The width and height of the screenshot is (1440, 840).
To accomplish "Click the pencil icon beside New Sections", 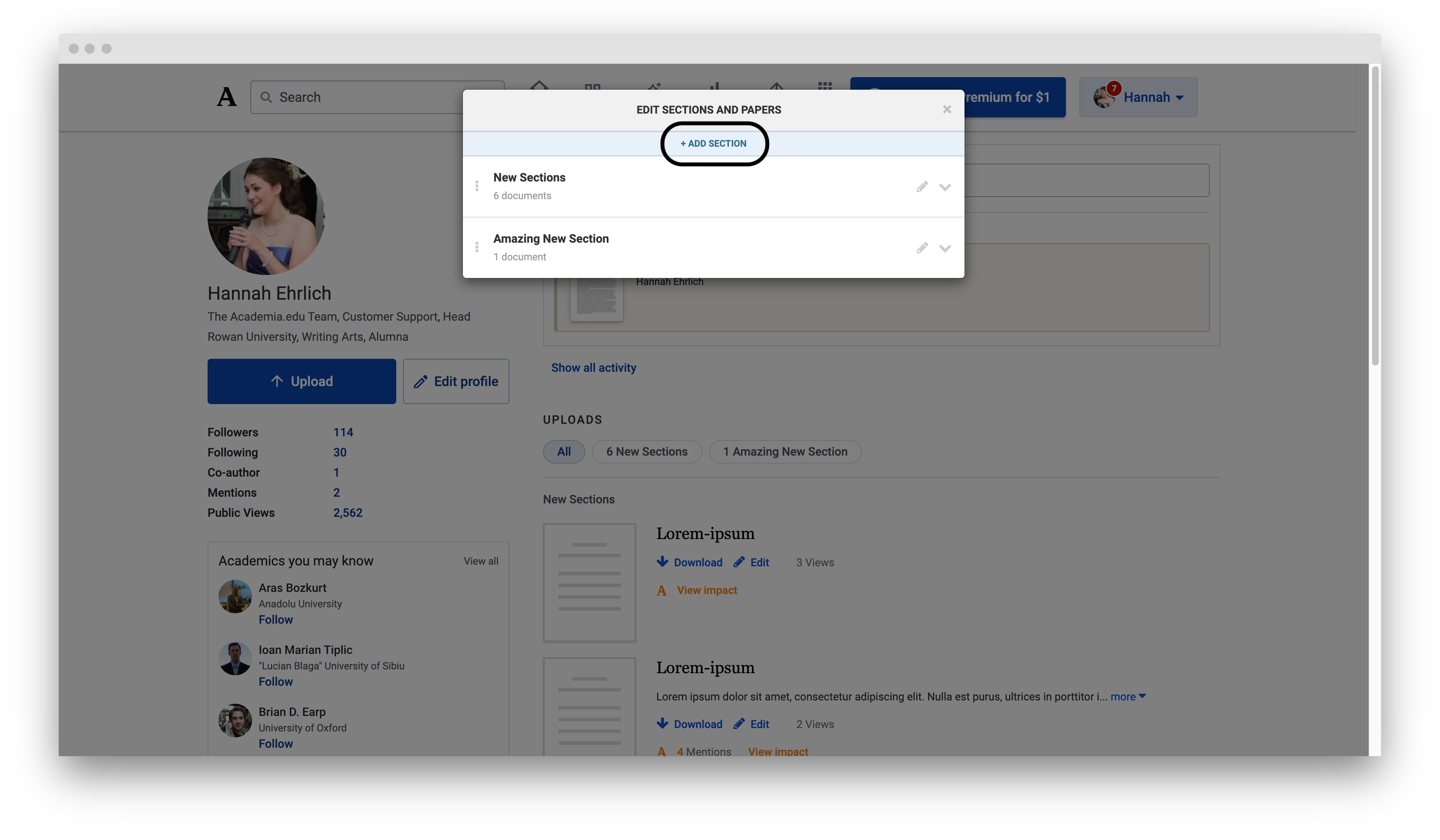I will pyautogui.click(x=922, y=187).
